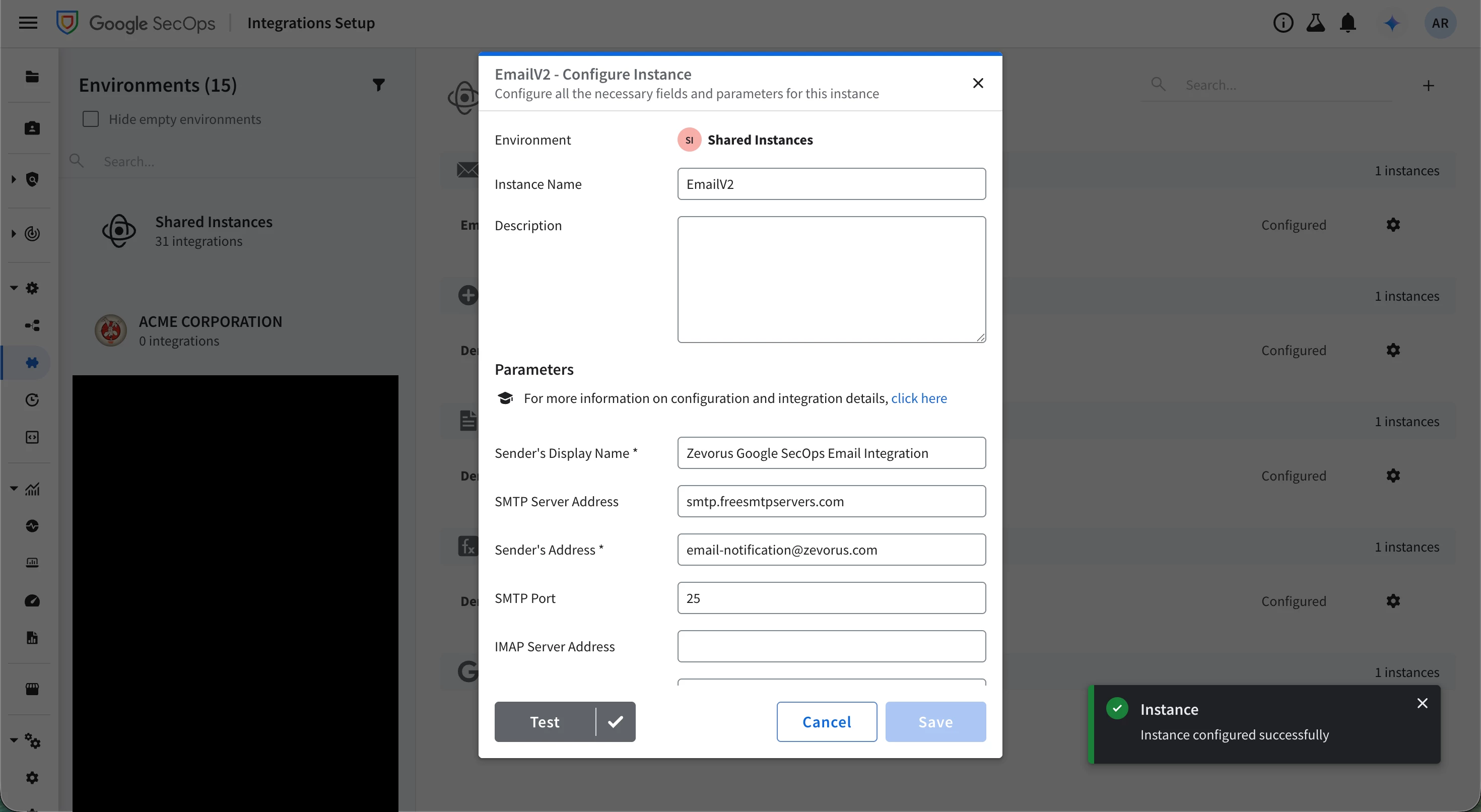Viewport: 1481px width, 812px height.
Task: Select ACME CORPORATION environment
Action: [236, 330]
